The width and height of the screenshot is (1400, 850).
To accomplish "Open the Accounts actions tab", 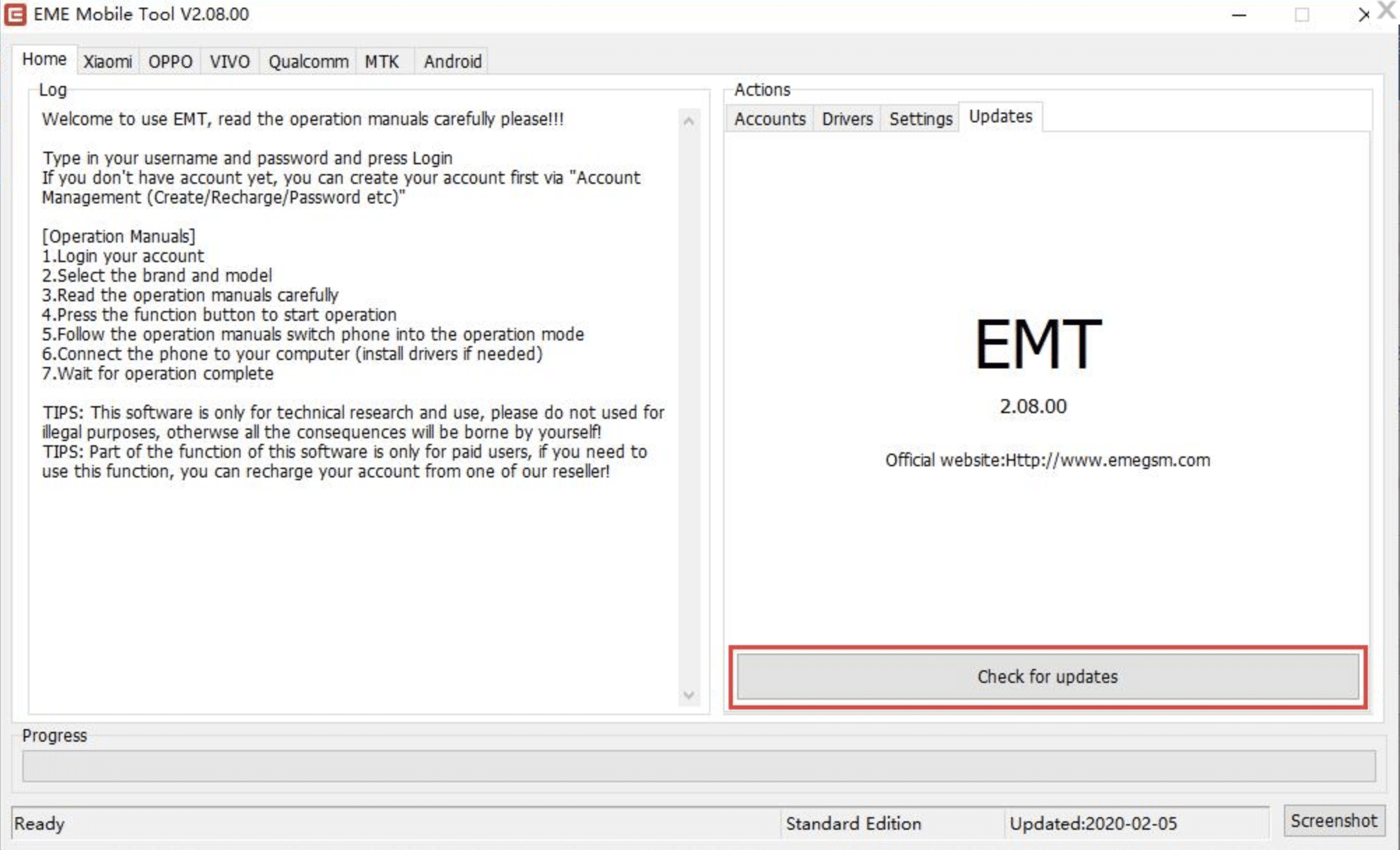I will (x=769, y=119).
